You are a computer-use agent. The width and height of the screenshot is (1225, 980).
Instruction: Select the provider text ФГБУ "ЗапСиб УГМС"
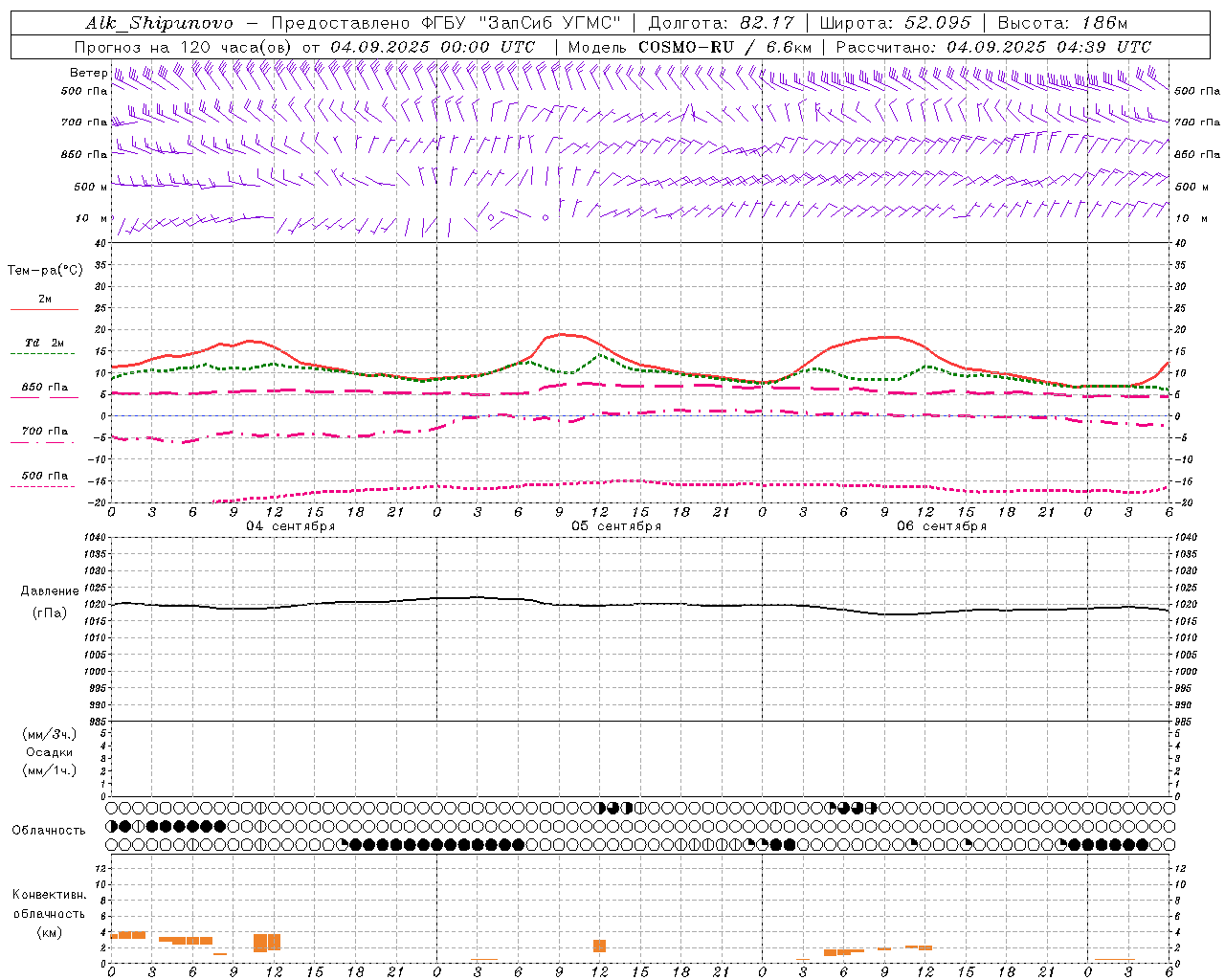tap(521, 23)
